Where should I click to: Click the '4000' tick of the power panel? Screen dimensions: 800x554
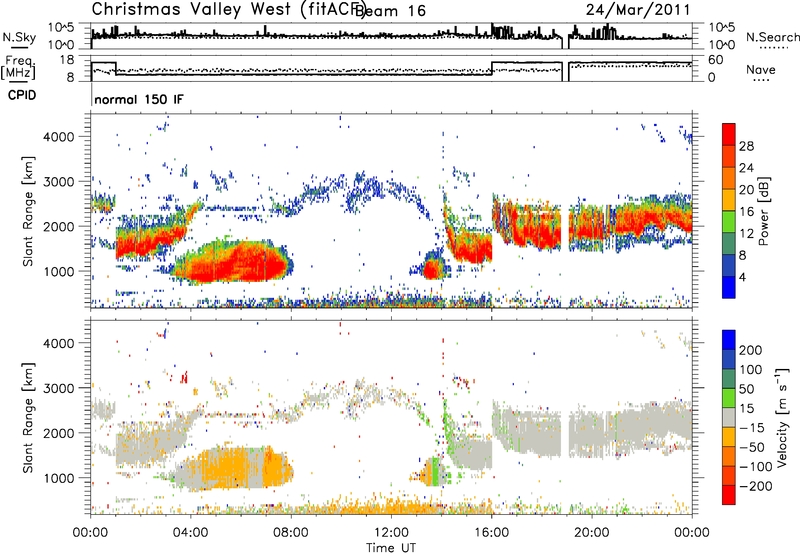[58, 137]
